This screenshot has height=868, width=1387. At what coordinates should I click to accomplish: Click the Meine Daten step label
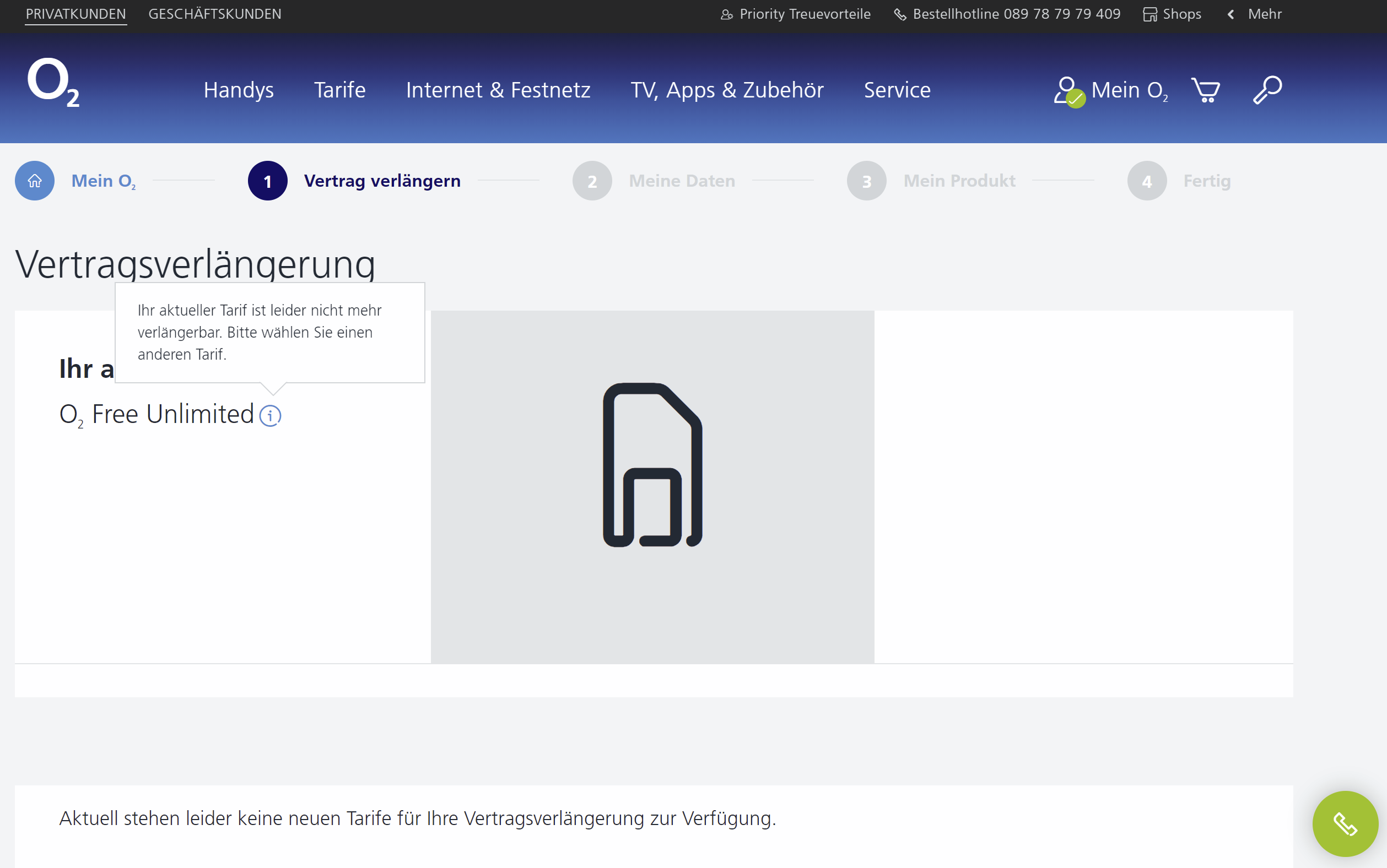[682, 181]
